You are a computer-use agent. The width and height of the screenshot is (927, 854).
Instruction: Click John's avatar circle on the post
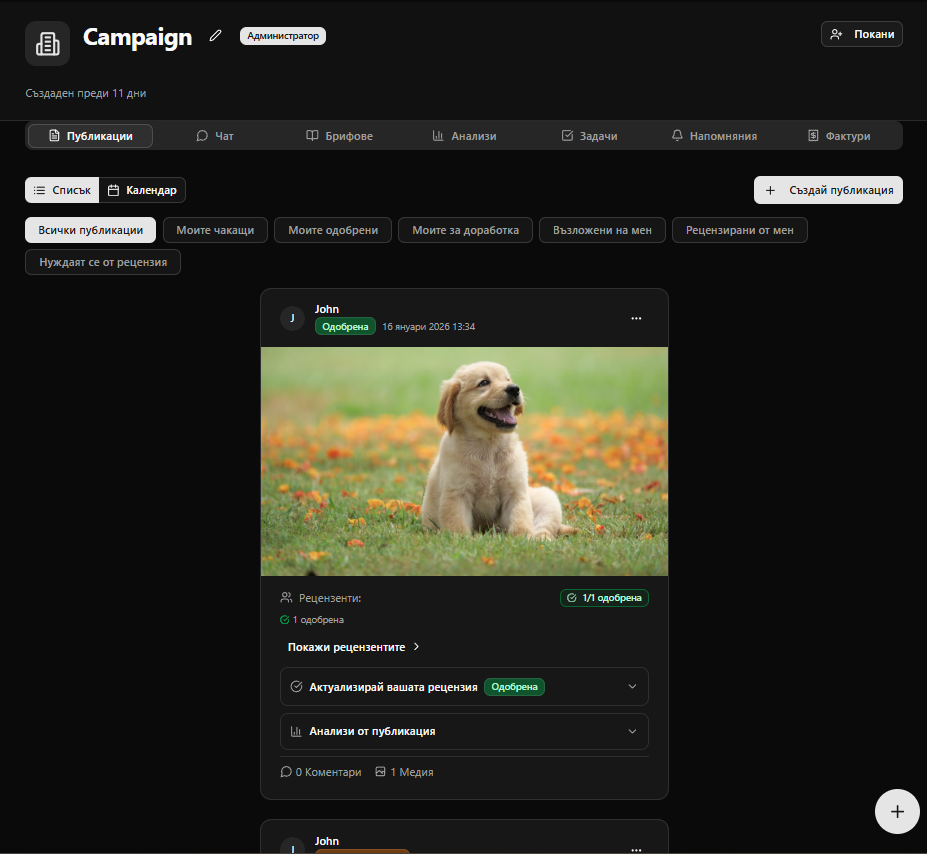292,318
